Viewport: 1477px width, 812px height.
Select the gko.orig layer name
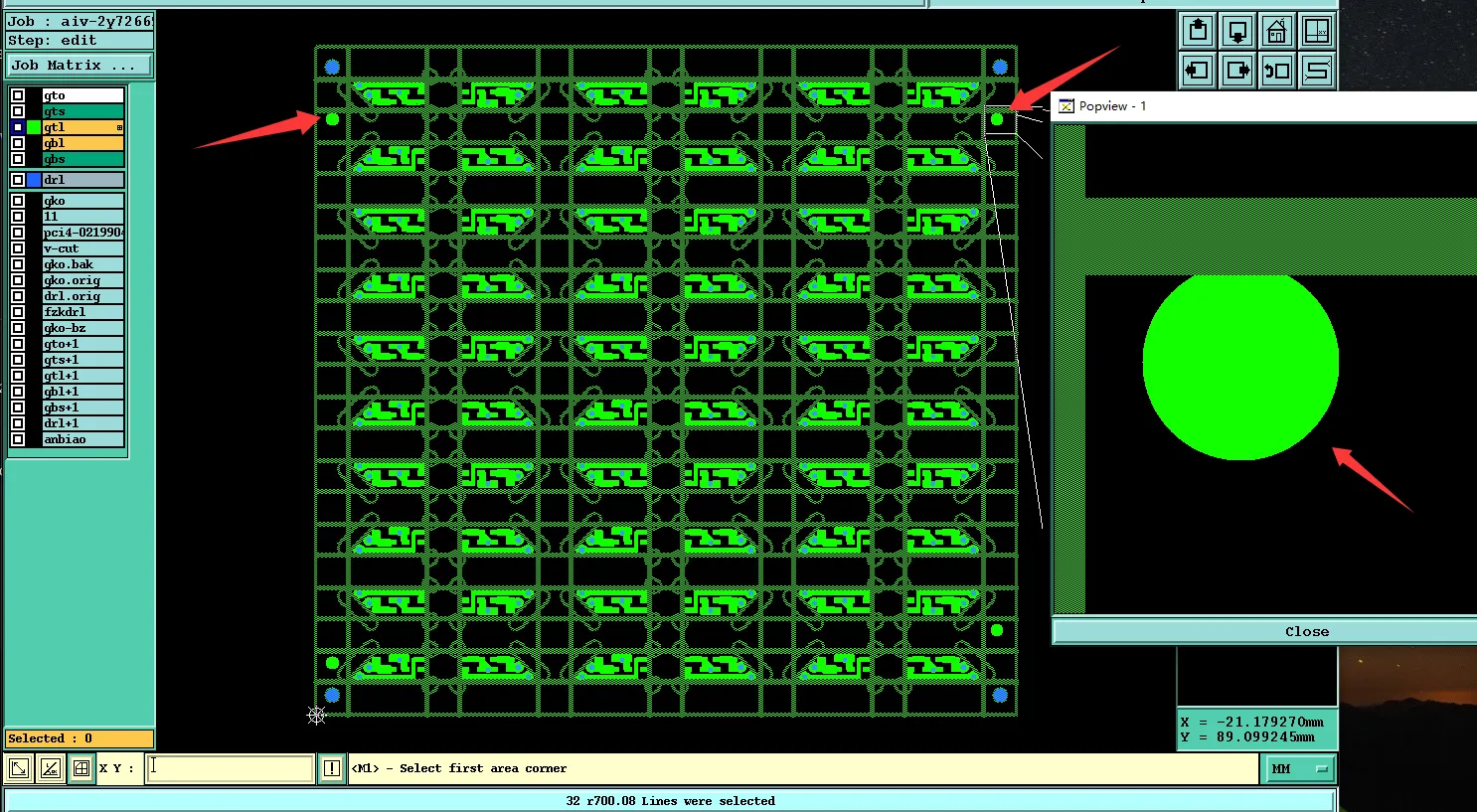tap(83, 280)
